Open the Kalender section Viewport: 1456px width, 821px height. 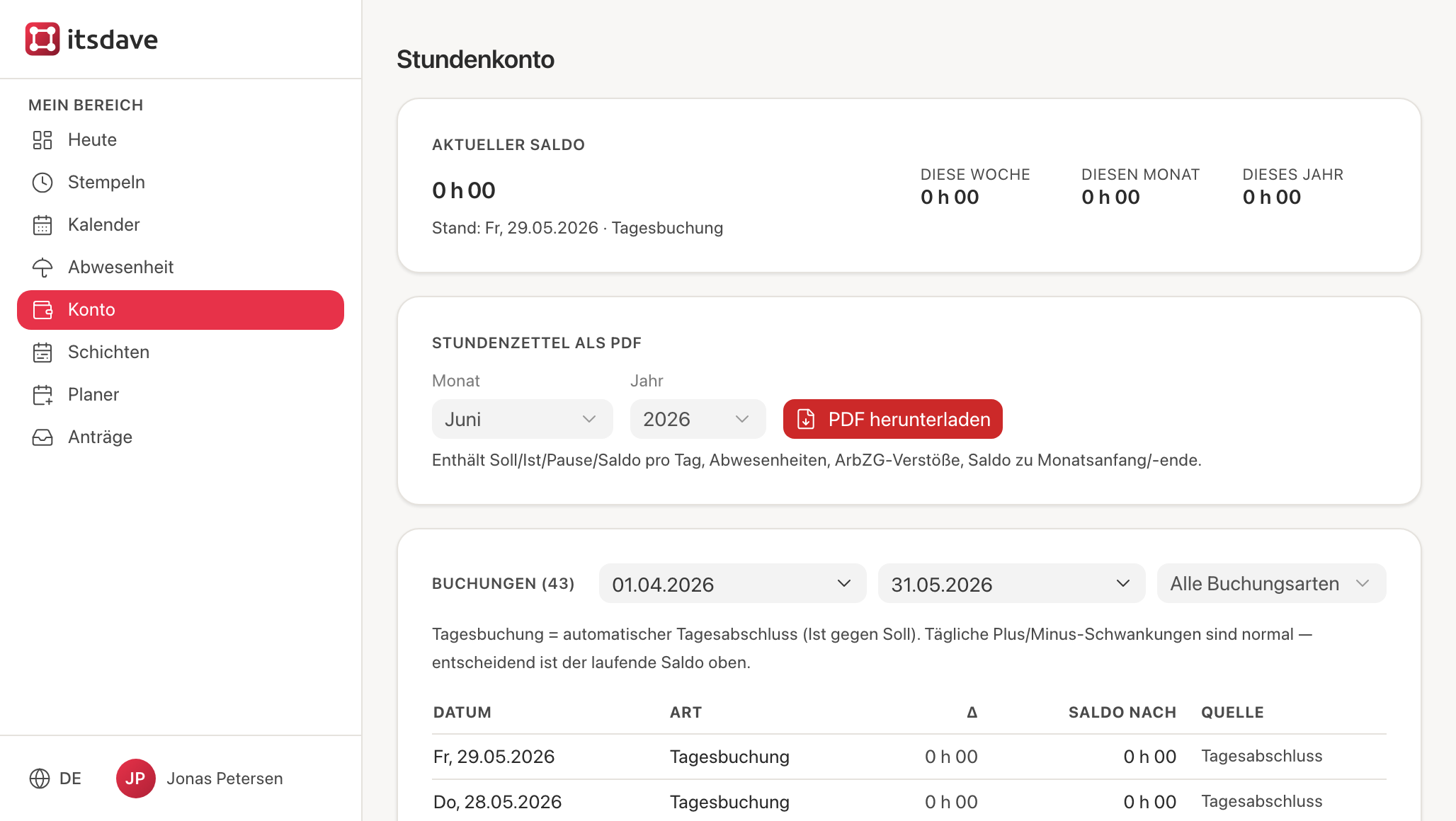pos(181,225)
